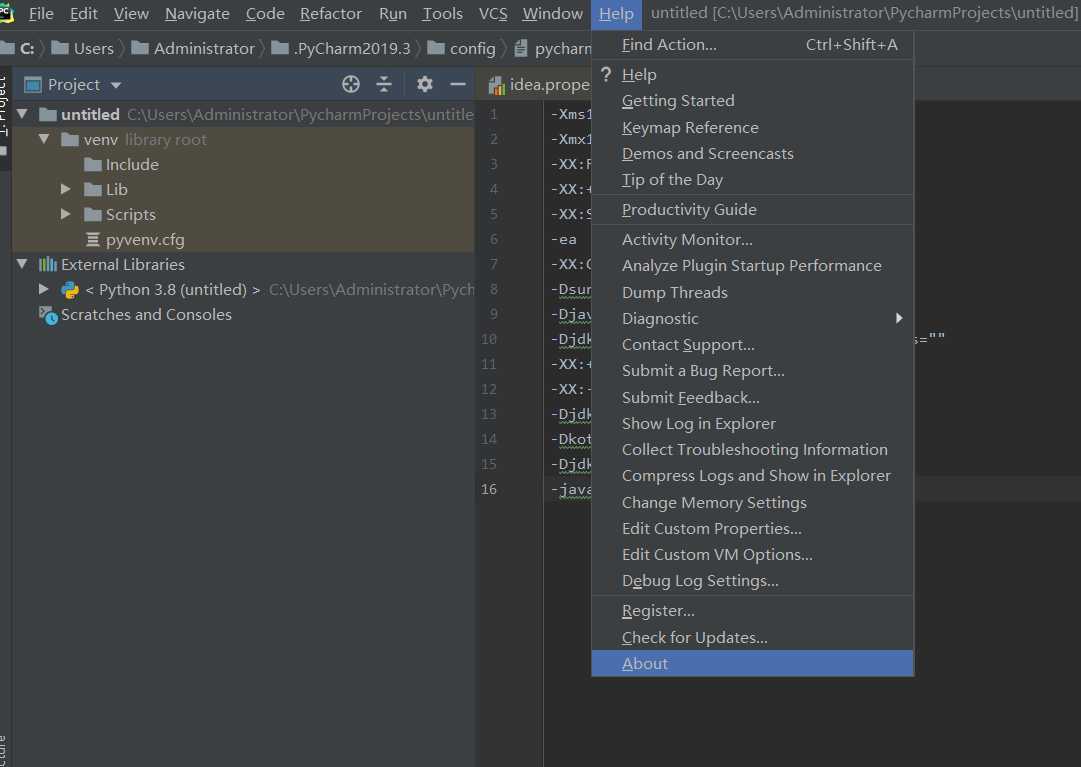Show Tip of the Day
The height and width of the screenshot is (767, 1081).
(x=753, y=180)
